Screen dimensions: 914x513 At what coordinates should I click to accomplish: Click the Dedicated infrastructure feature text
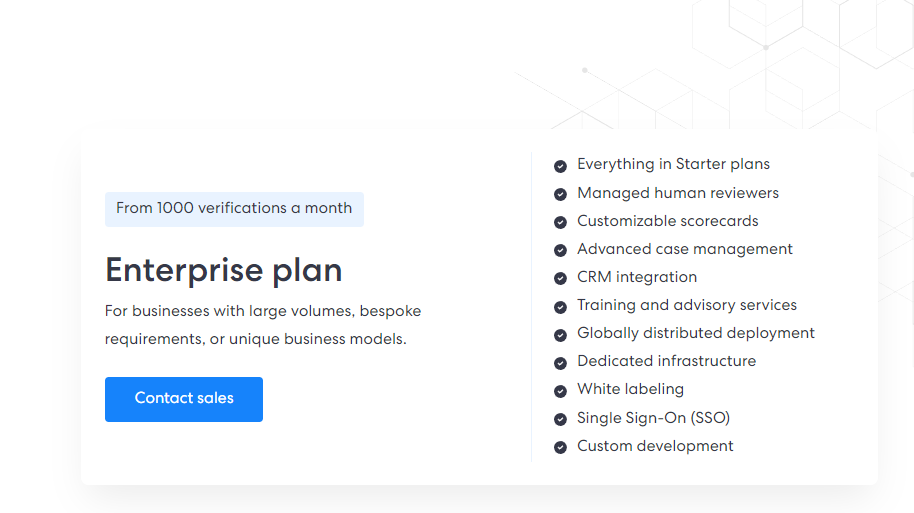point(666,361)
